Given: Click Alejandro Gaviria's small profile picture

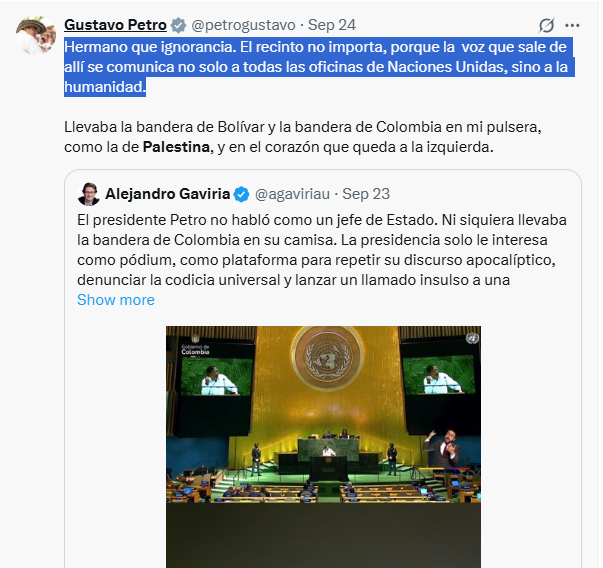Looking at the screenshot, I should [x=88, y=194].
